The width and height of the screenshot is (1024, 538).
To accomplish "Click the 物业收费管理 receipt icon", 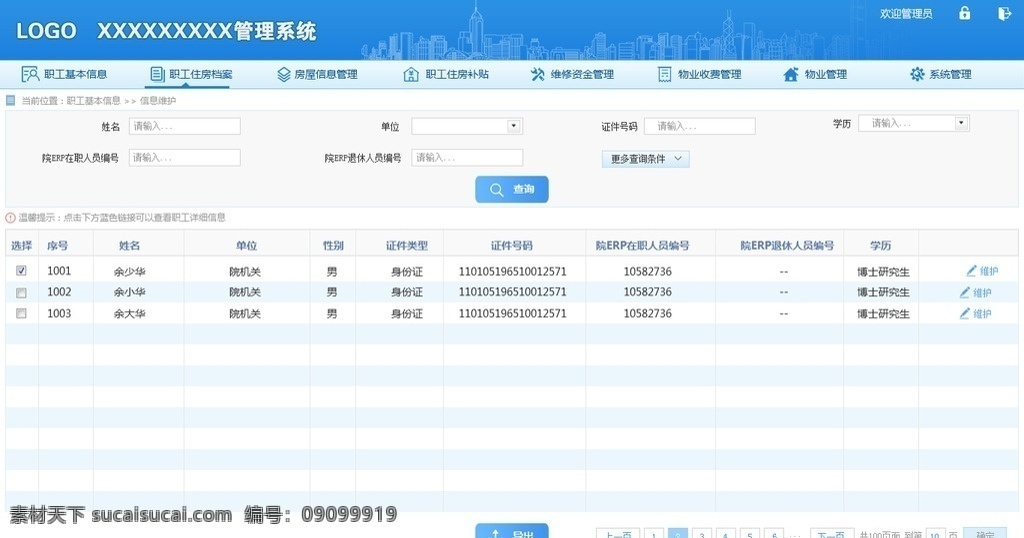I will [x=664, y=74].
